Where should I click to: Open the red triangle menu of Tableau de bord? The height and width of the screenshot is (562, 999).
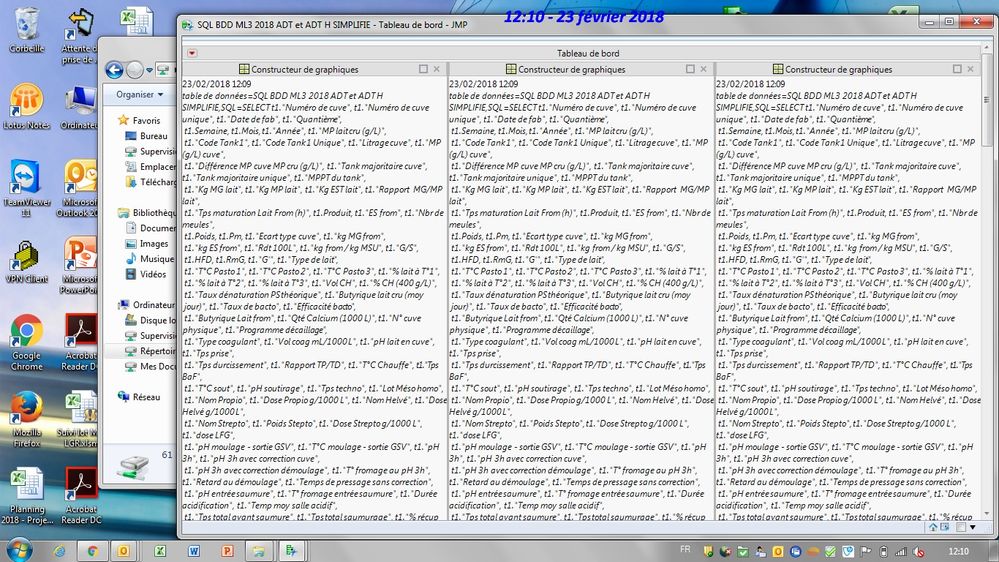tap(192, 53)
